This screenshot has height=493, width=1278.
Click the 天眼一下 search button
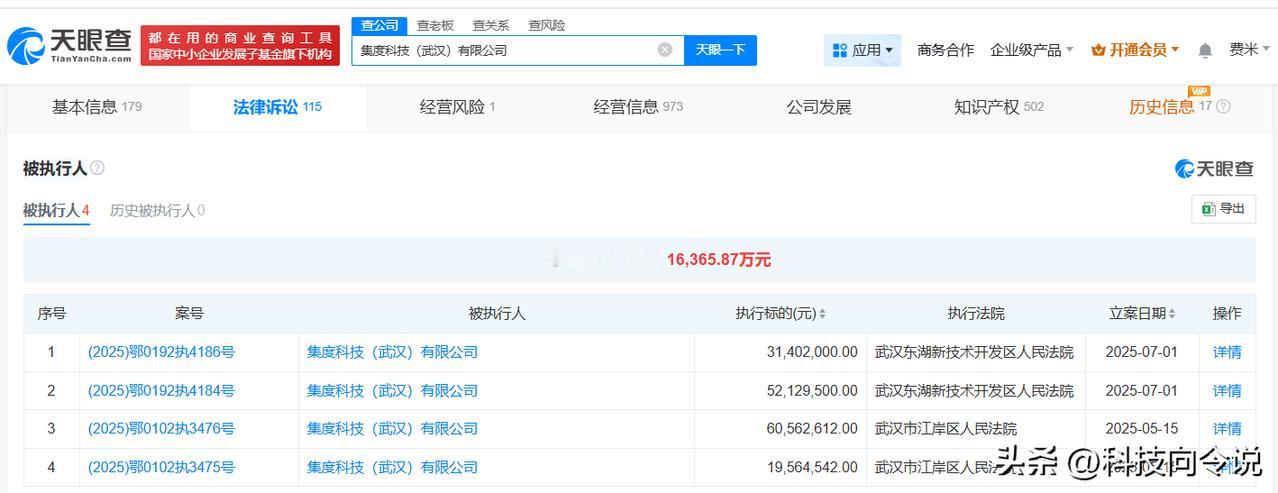tap(720, 50)
